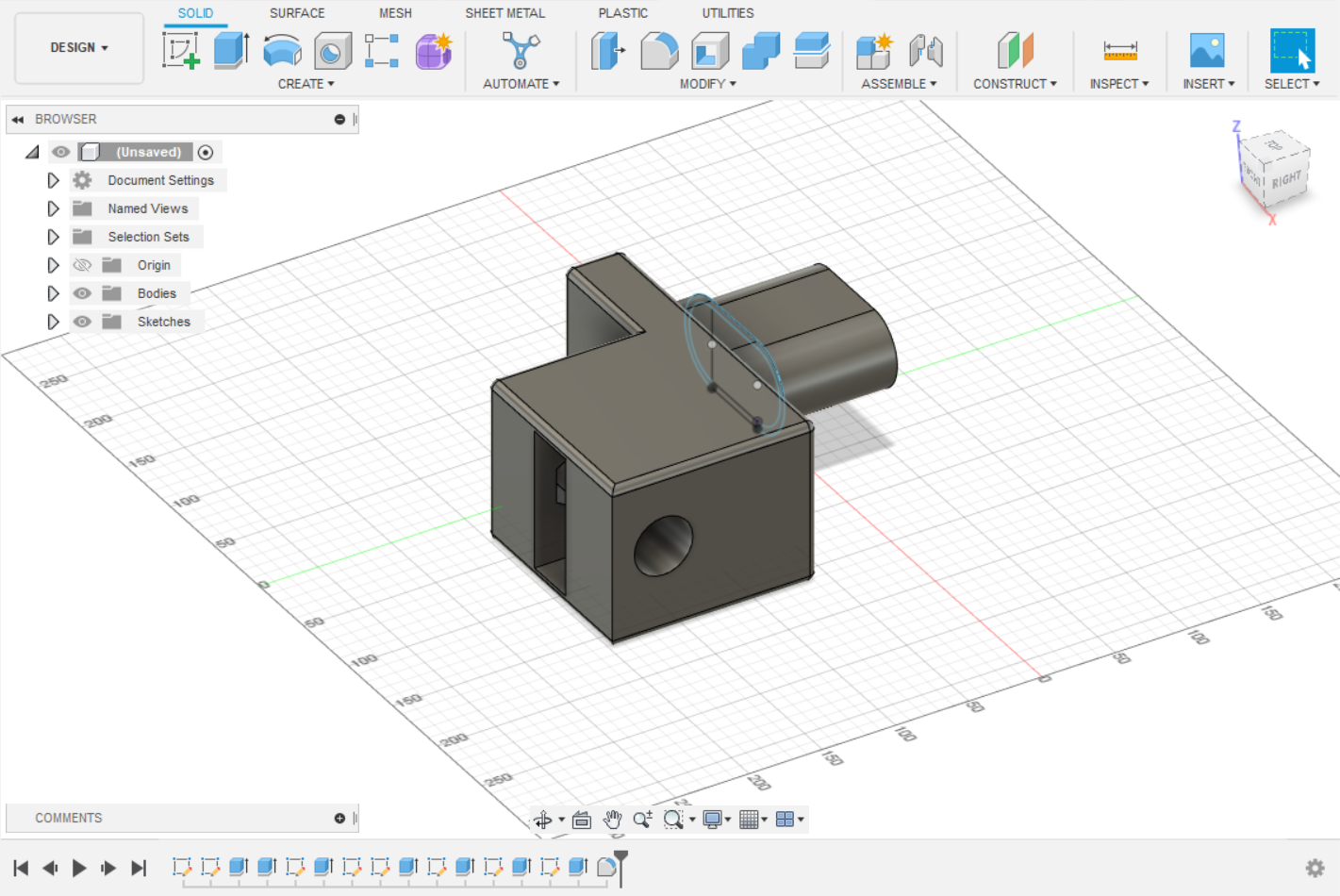Jump to timeline beginning

point(21,868)
